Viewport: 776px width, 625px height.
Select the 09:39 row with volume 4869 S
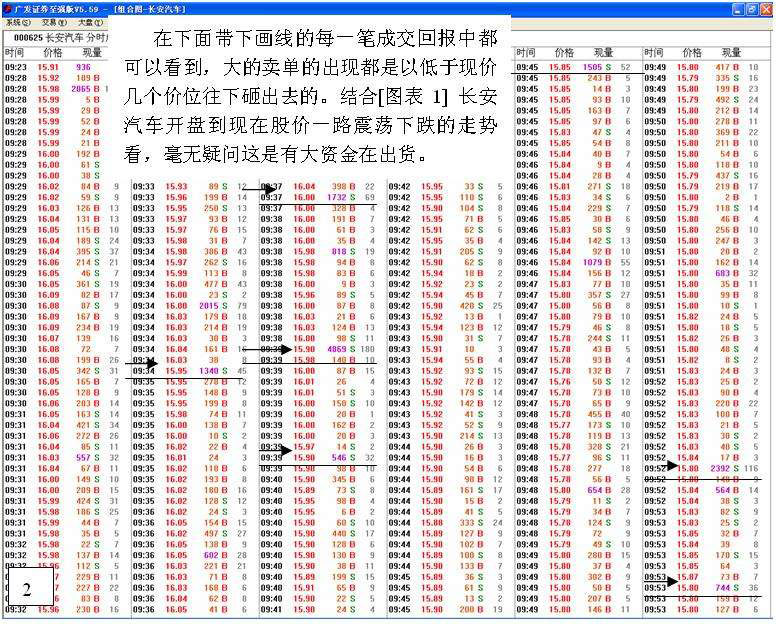click(x=318, y=349)
